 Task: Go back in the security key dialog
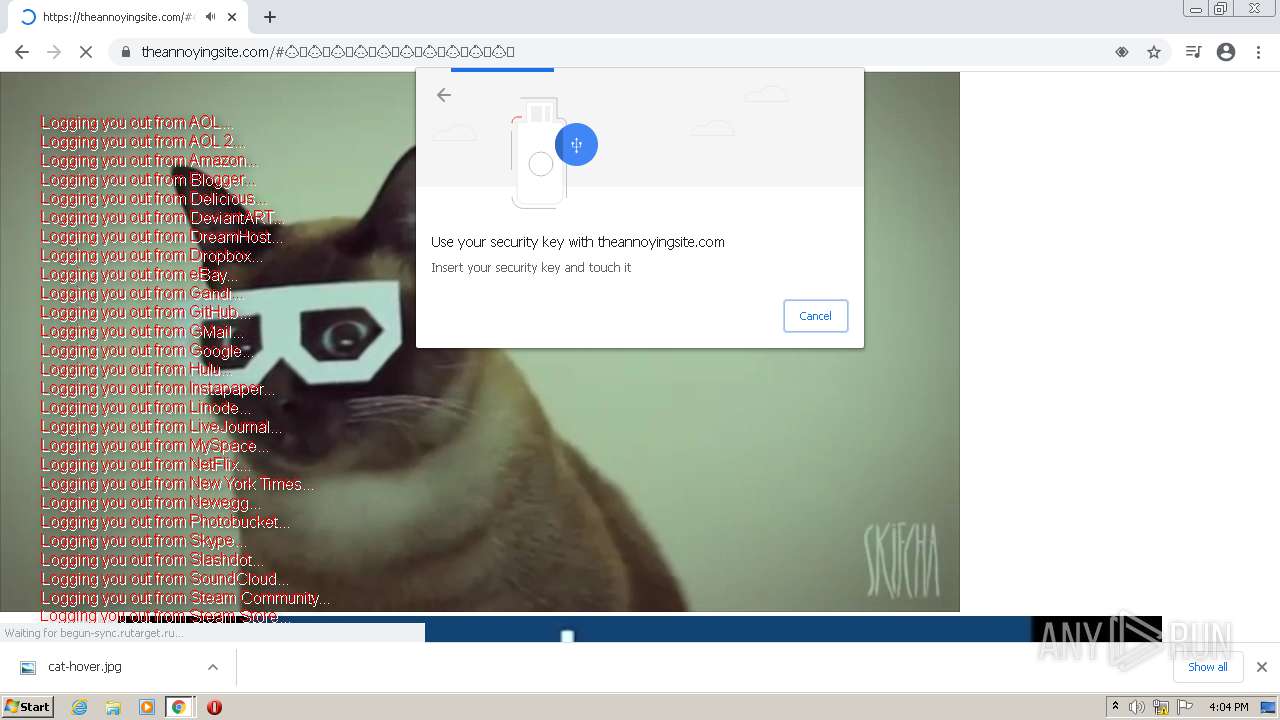(444, 95)
